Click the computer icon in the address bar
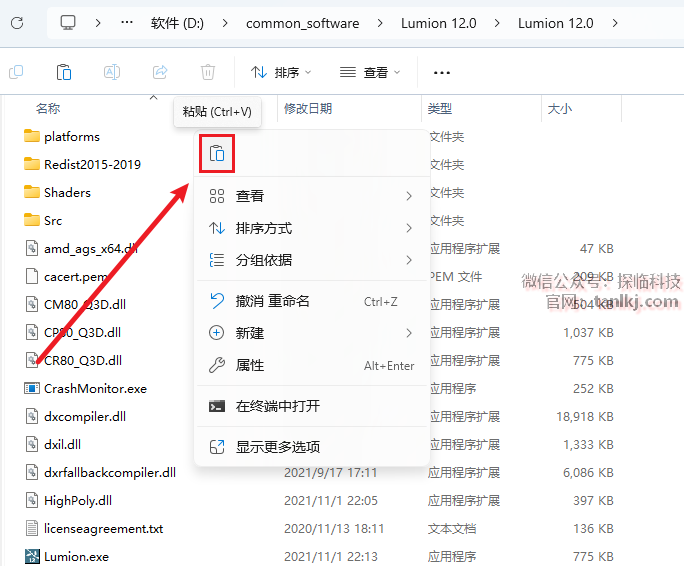Screen dimensions: 684x574 [x=68, y=22]
